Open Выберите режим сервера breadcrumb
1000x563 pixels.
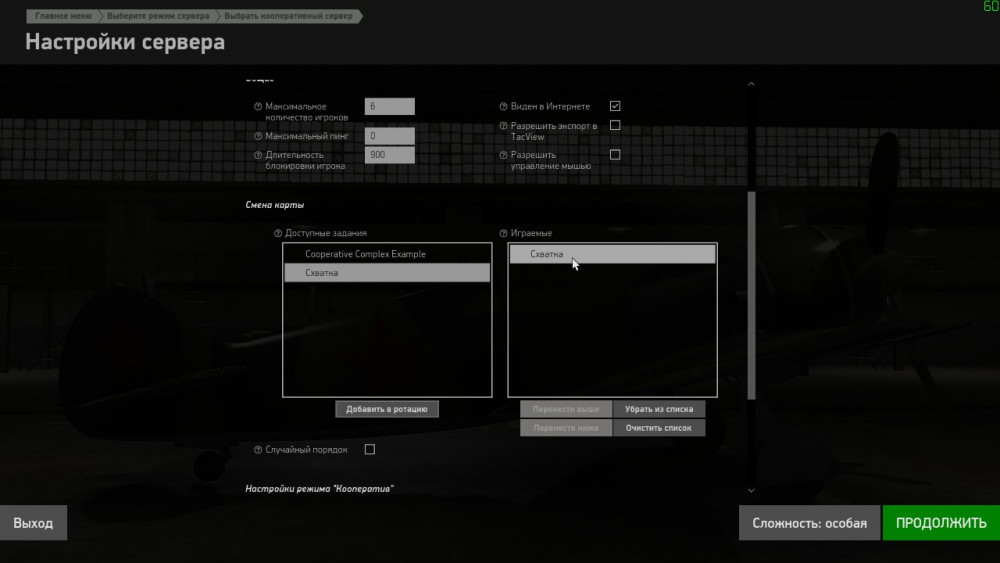pos(158,16)
